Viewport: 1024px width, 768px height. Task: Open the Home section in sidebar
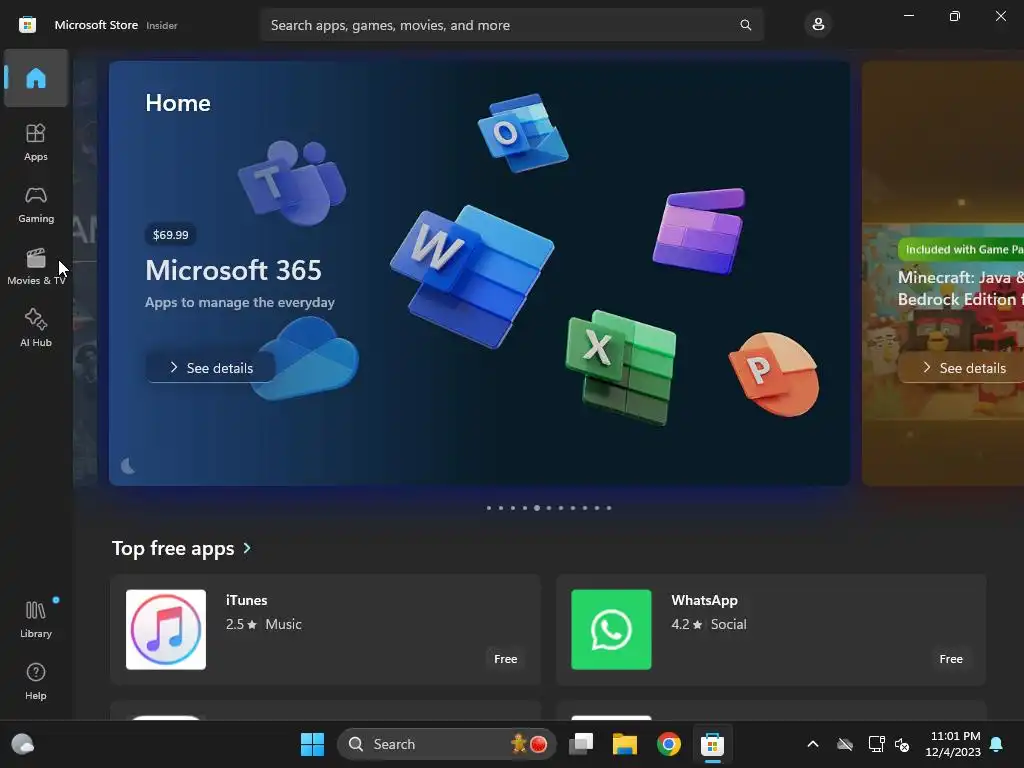coord(36,78)
